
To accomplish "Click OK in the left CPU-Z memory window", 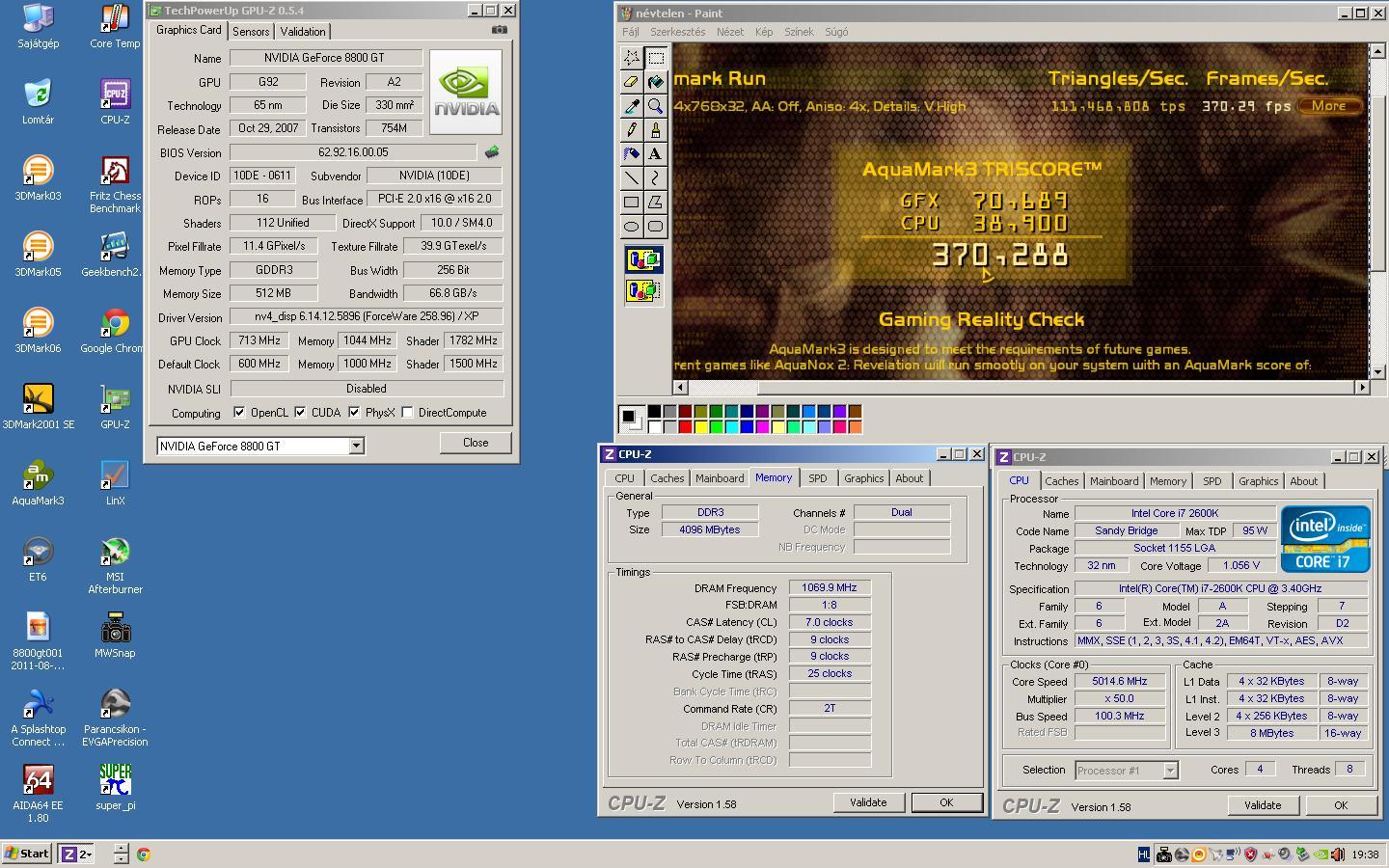I will [x=946, y=802].
